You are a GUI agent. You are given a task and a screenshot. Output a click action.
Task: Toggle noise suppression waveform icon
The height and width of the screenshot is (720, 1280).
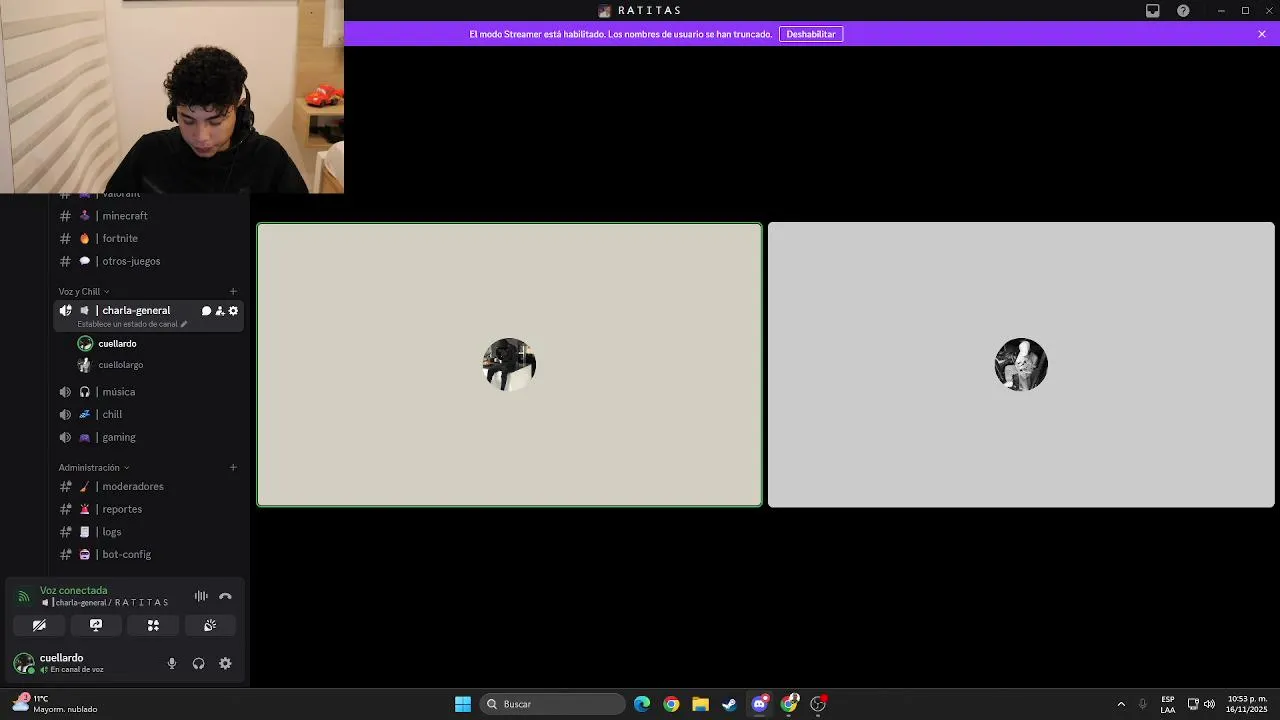click(201, 596)
